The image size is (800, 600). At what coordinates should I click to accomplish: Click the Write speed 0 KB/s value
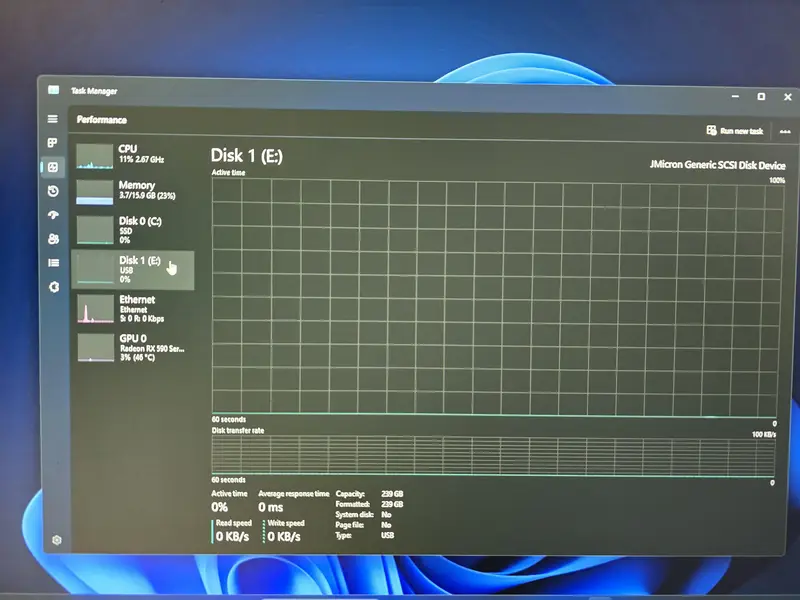tap(284, 536)
